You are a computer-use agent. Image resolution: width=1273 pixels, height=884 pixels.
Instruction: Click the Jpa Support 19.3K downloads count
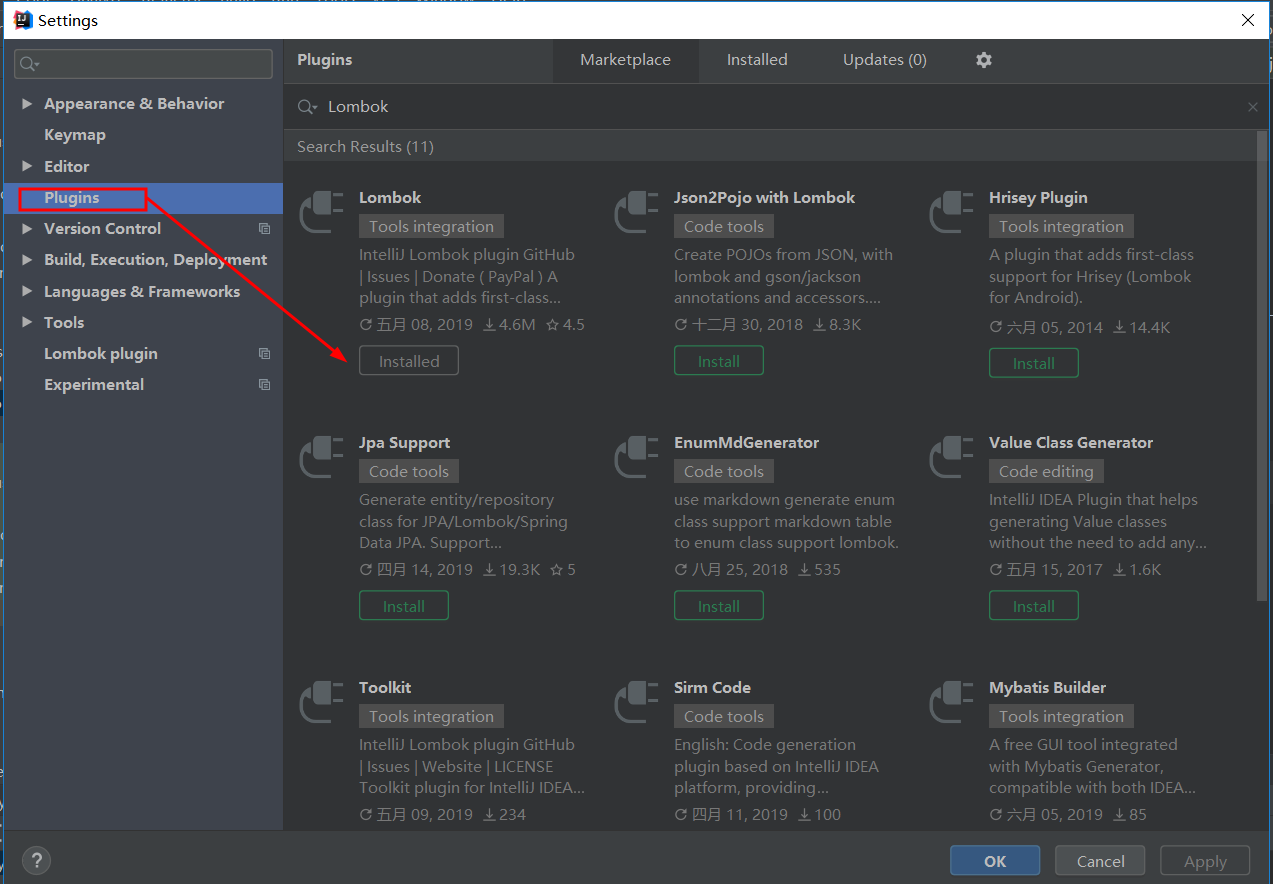tap(511, 570)
